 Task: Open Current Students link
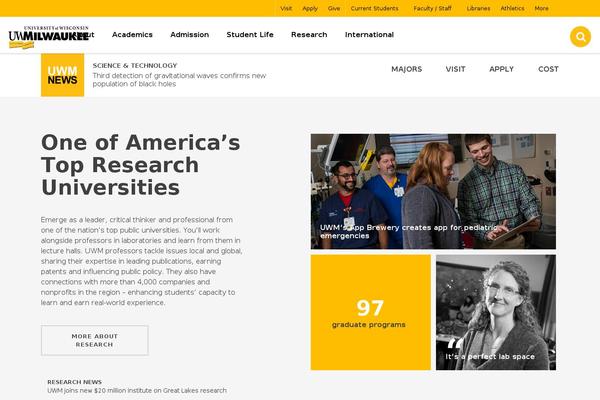374,8
